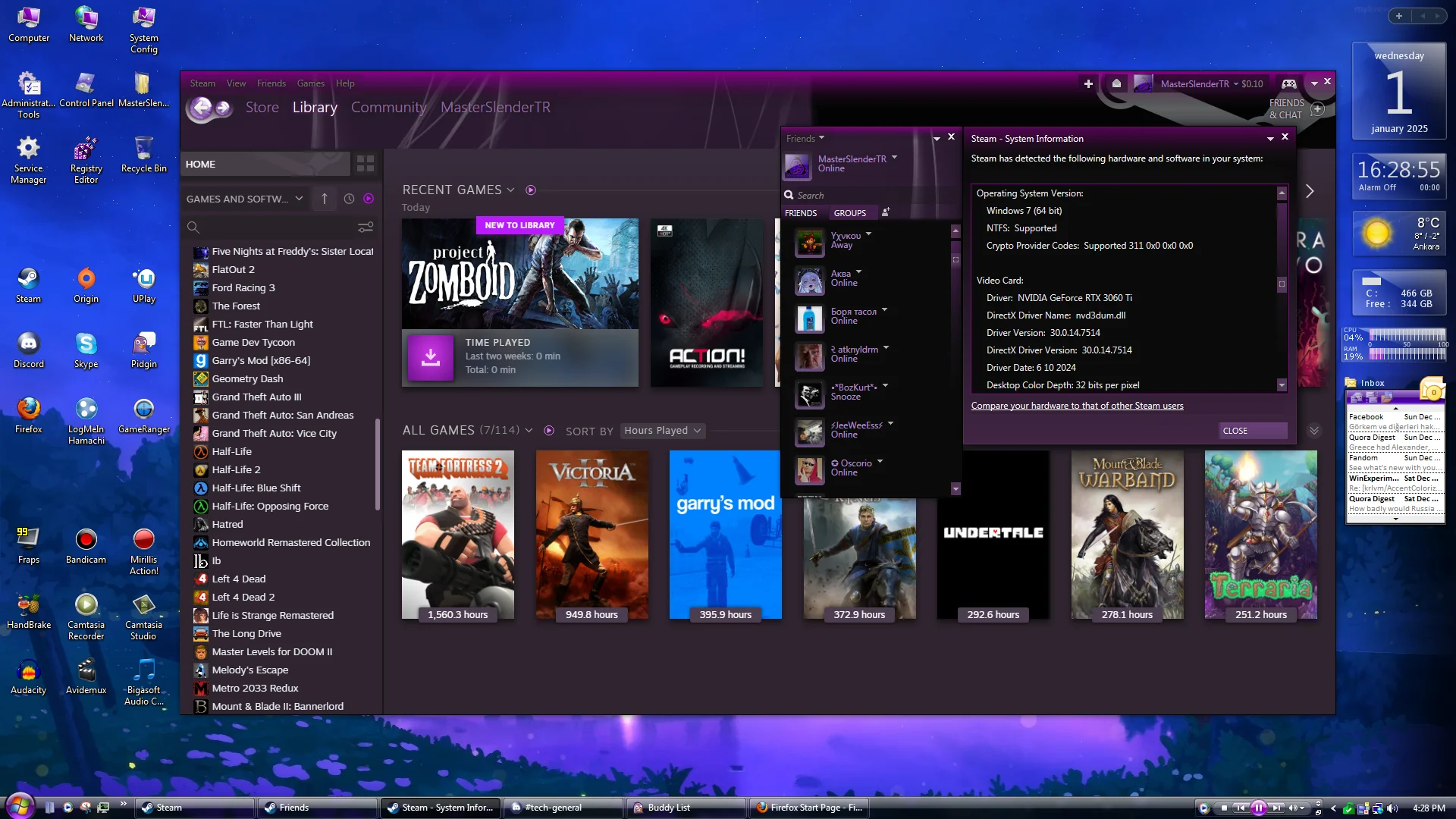Toggle the recent activity clock filter icon
The height and width of the screenshot is (819, 1456).
(349, 199)
